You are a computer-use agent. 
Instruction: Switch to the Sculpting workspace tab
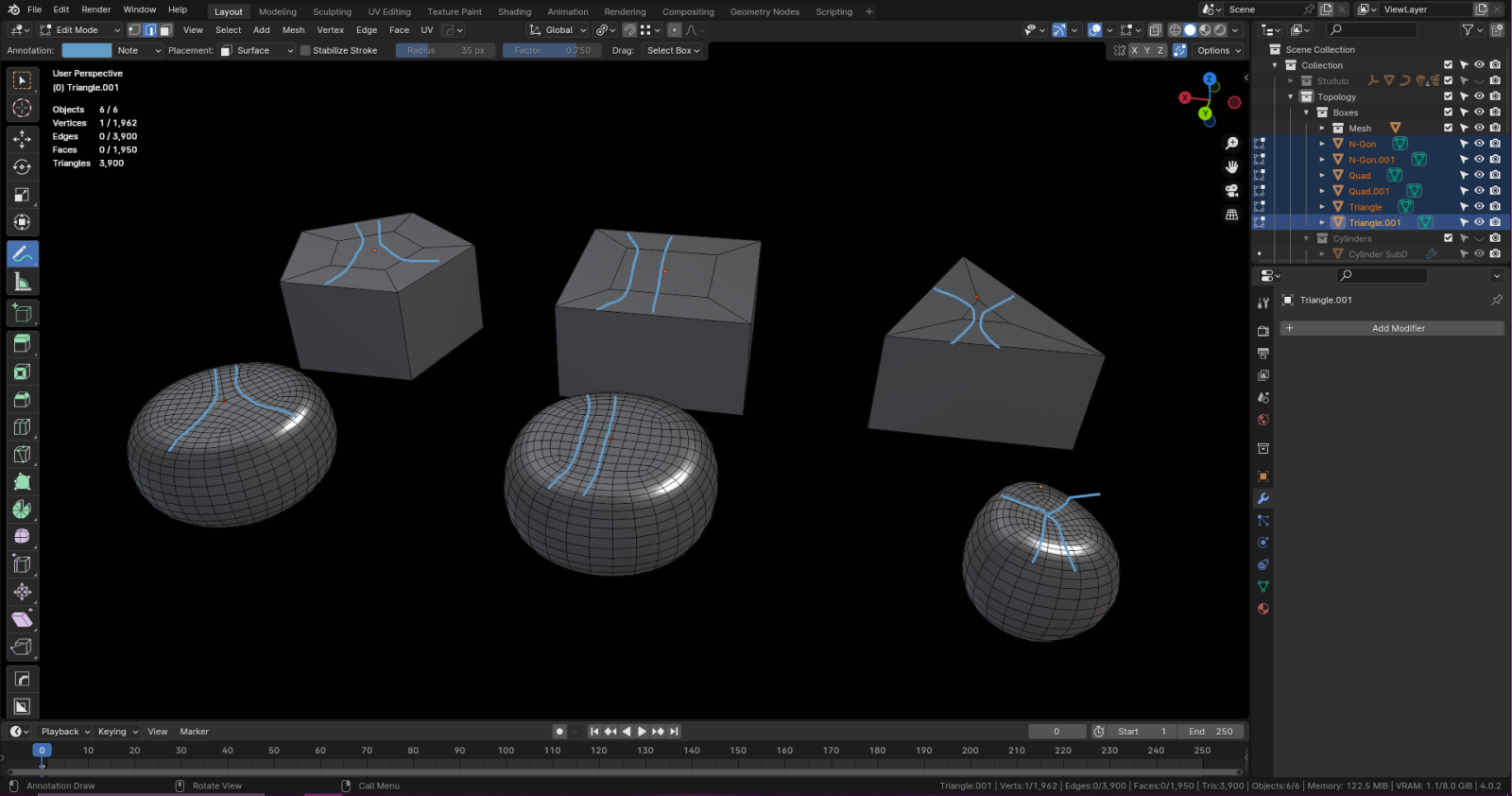[332, 11]
